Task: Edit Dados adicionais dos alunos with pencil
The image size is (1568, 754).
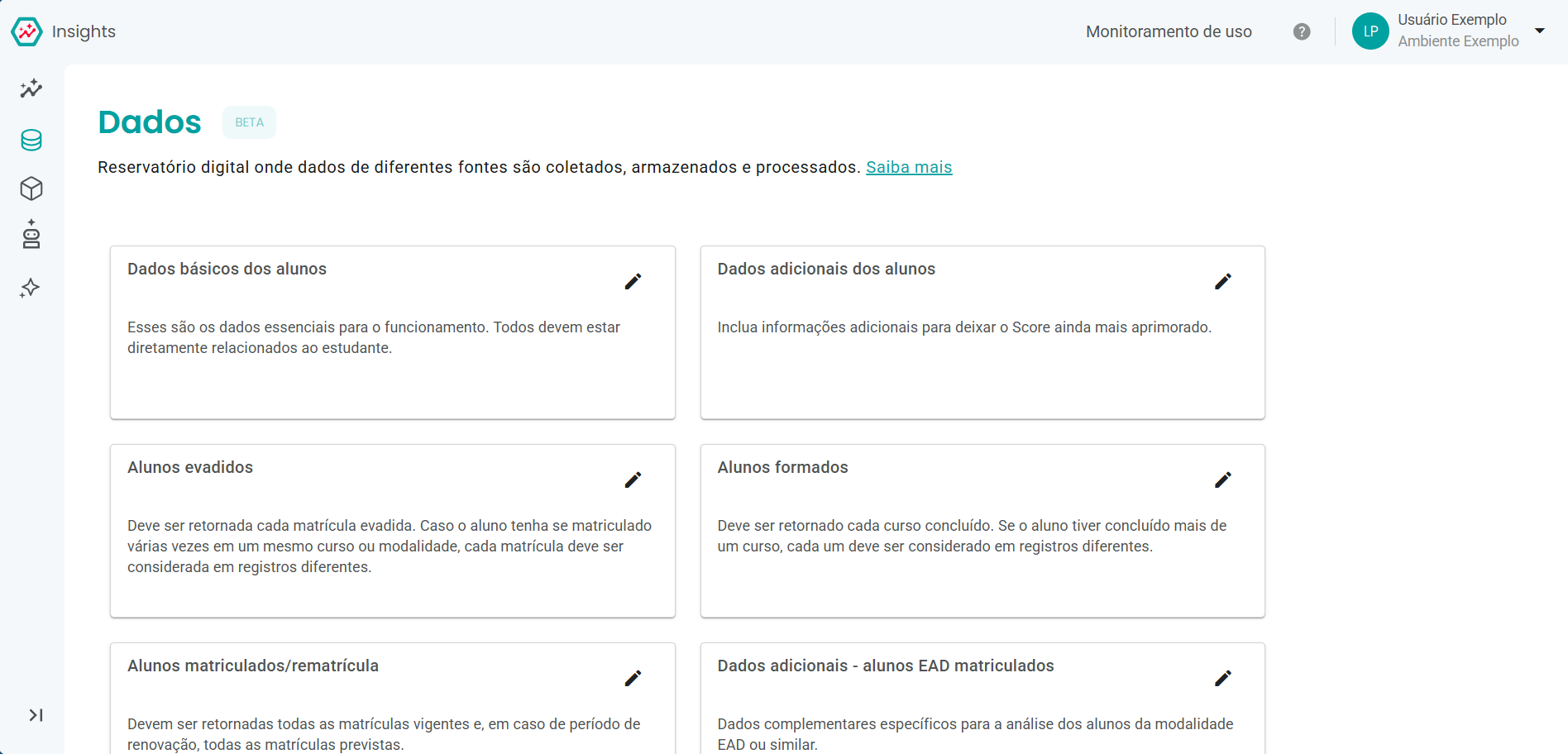Action: [x=1223, y=282]
